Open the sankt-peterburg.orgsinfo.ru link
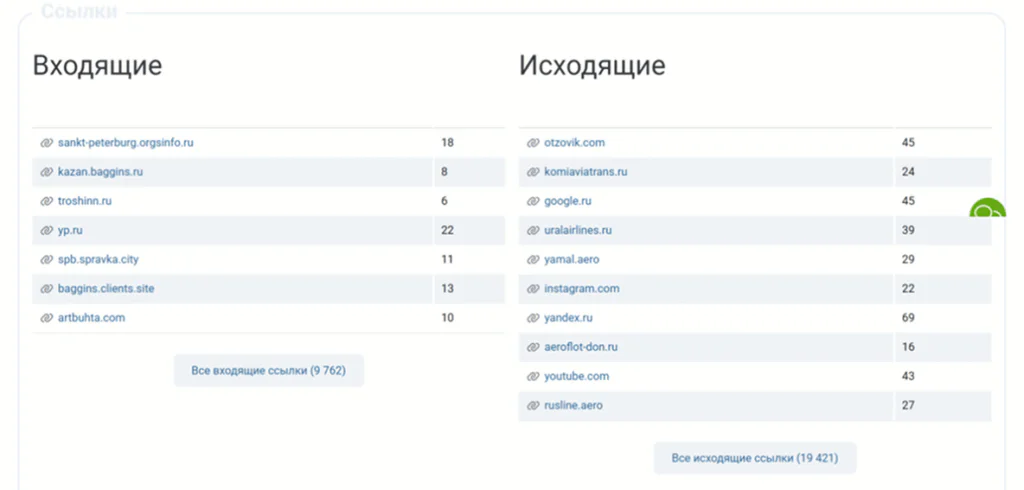This screenshot has height=490, width=1024. pyautogui.click(x=125, y=142)
